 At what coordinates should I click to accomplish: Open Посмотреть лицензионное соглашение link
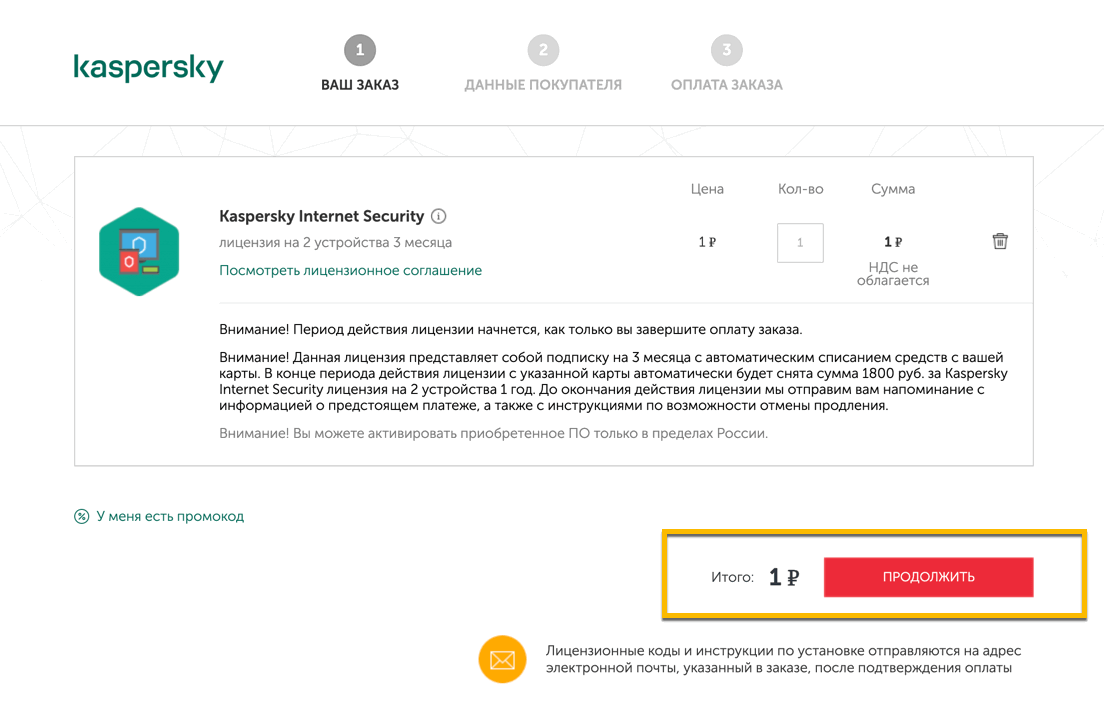tap(350, 270)
